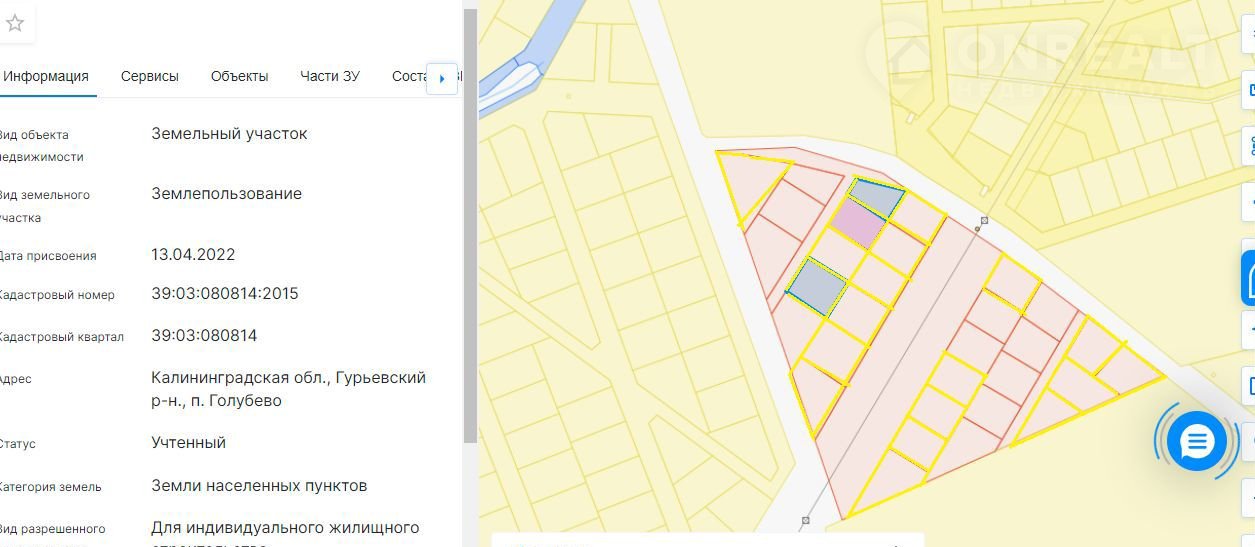Click square node marker at road's bottom end
Image resolution: width=1255 pixels, height=547 pixels.
pyautogui.click(x=805, y=520)
